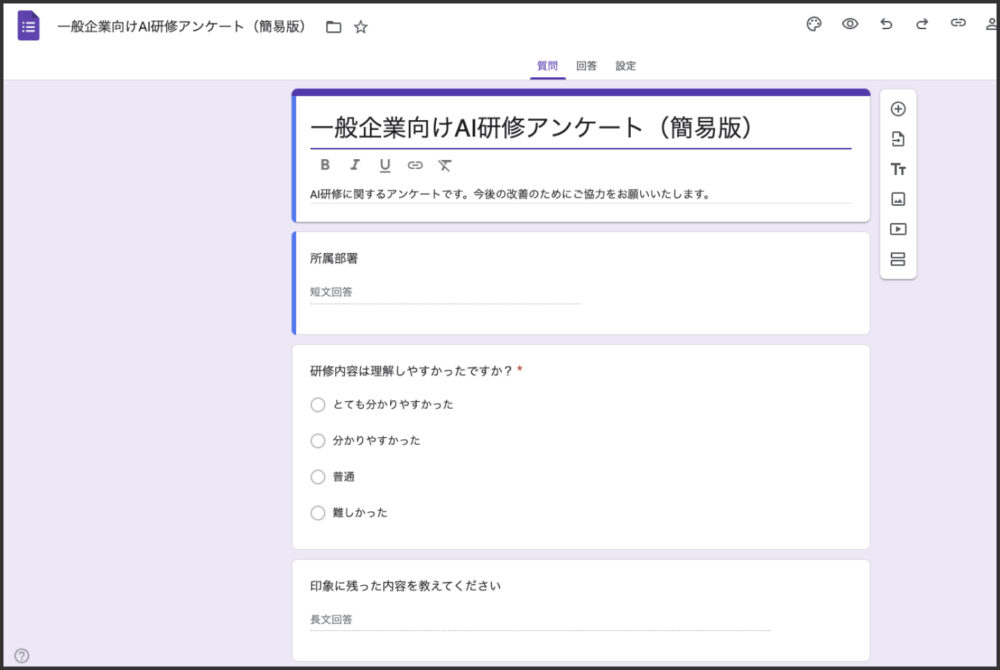1000x670 pixels.
Task: Select the とても分かりやすかった option
Action: [x=318, y=405]
